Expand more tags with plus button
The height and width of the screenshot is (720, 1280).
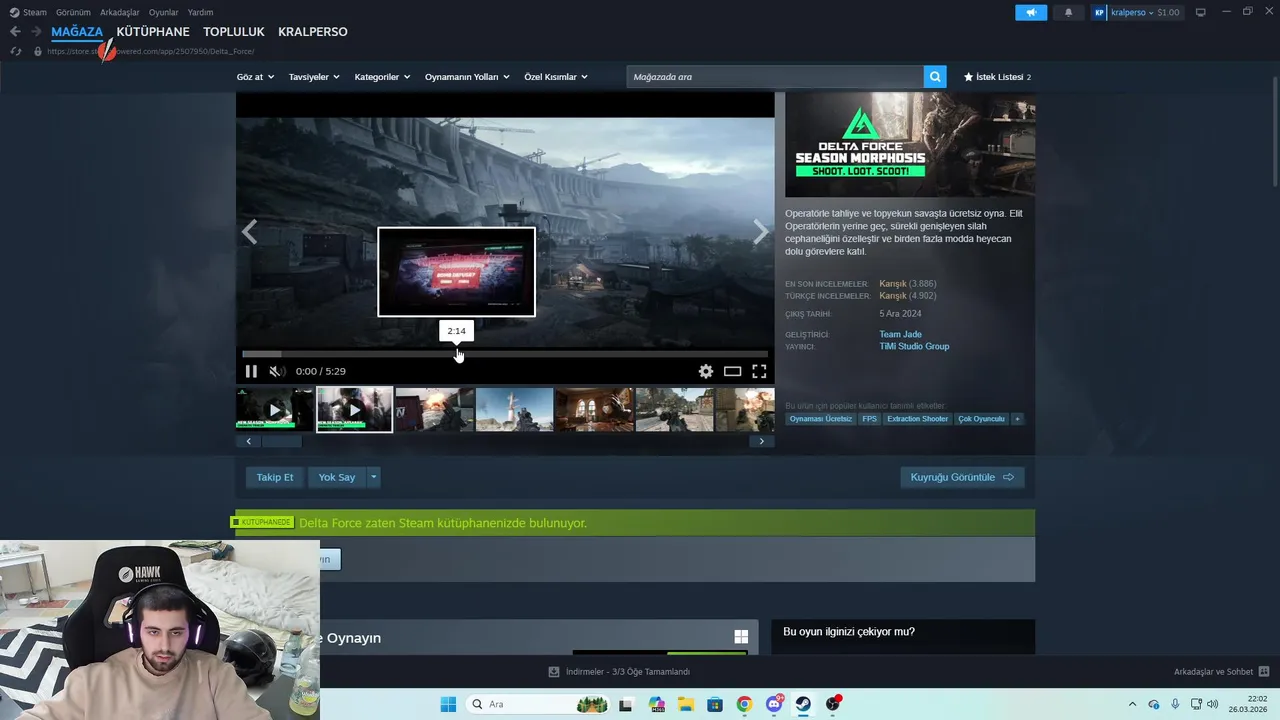1017,419
